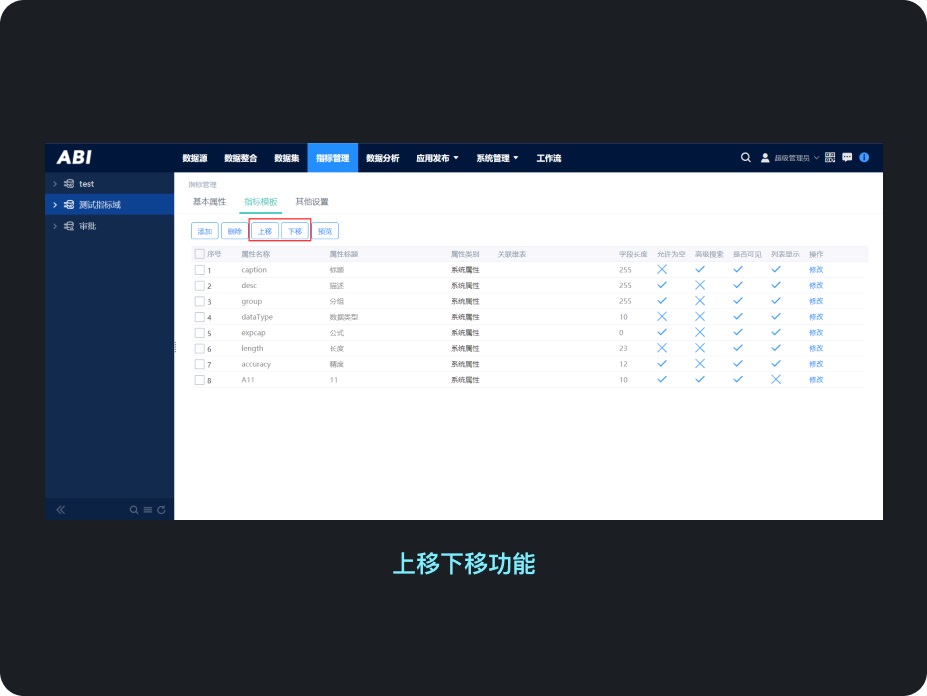This screenshot has width=927, height=696.
Task: Open the QR code icon in header
Action: 830,158
